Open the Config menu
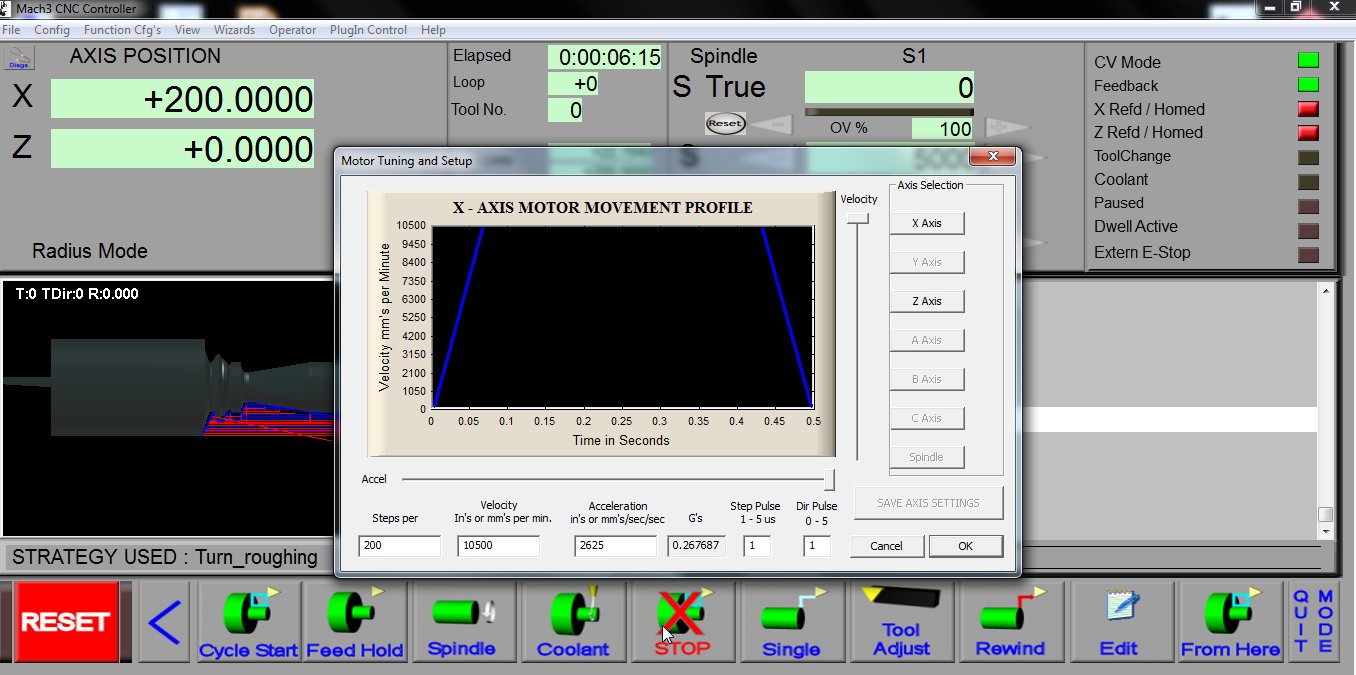 (52, 30)
